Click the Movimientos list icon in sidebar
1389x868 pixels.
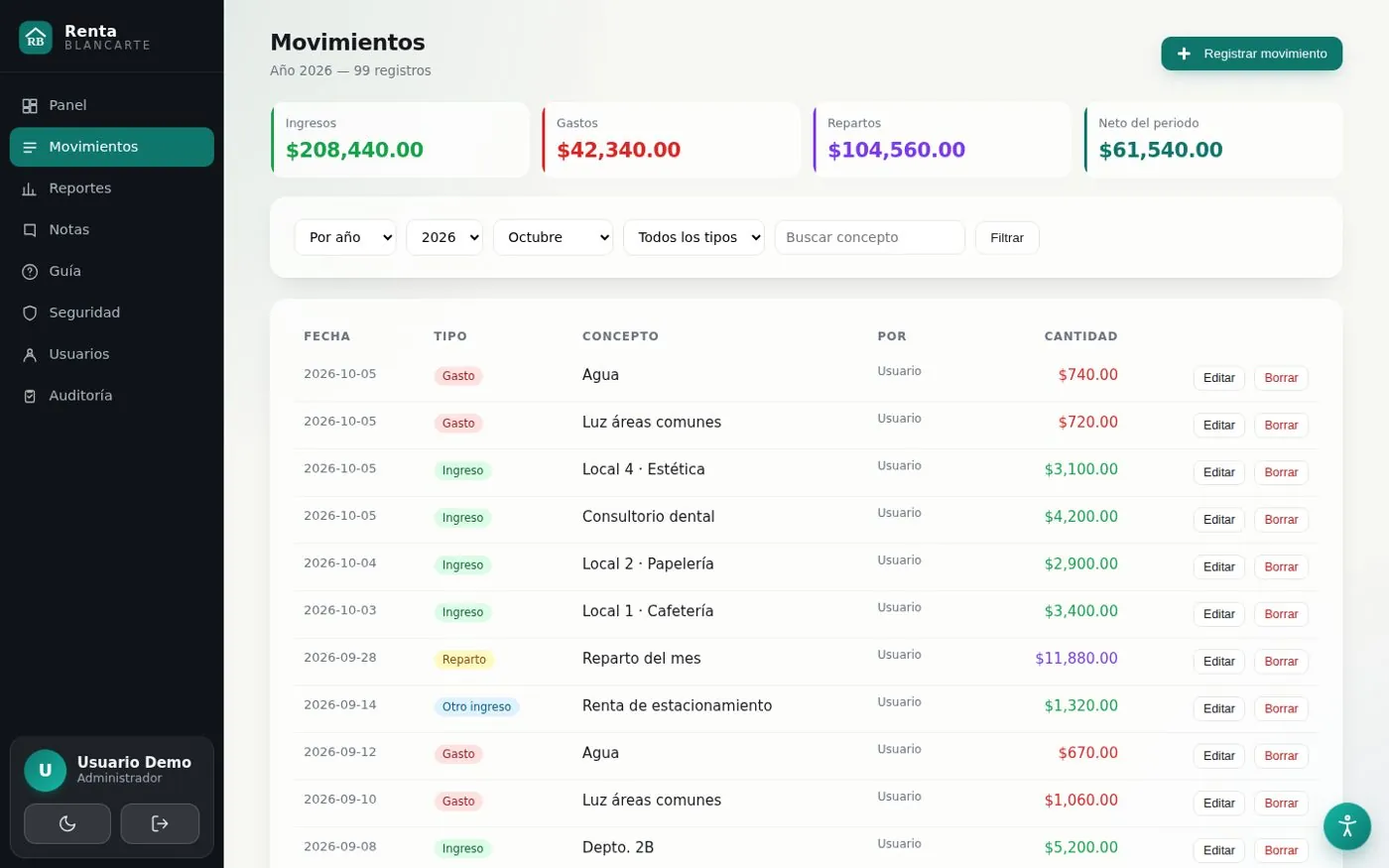pyautogui.click(x=30, y=147)
